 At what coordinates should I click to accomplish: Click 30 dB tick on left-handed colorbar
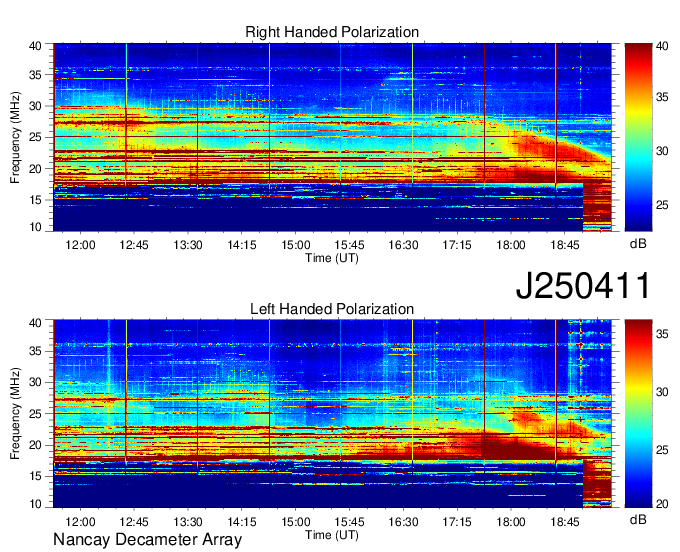tap(662, 392)
